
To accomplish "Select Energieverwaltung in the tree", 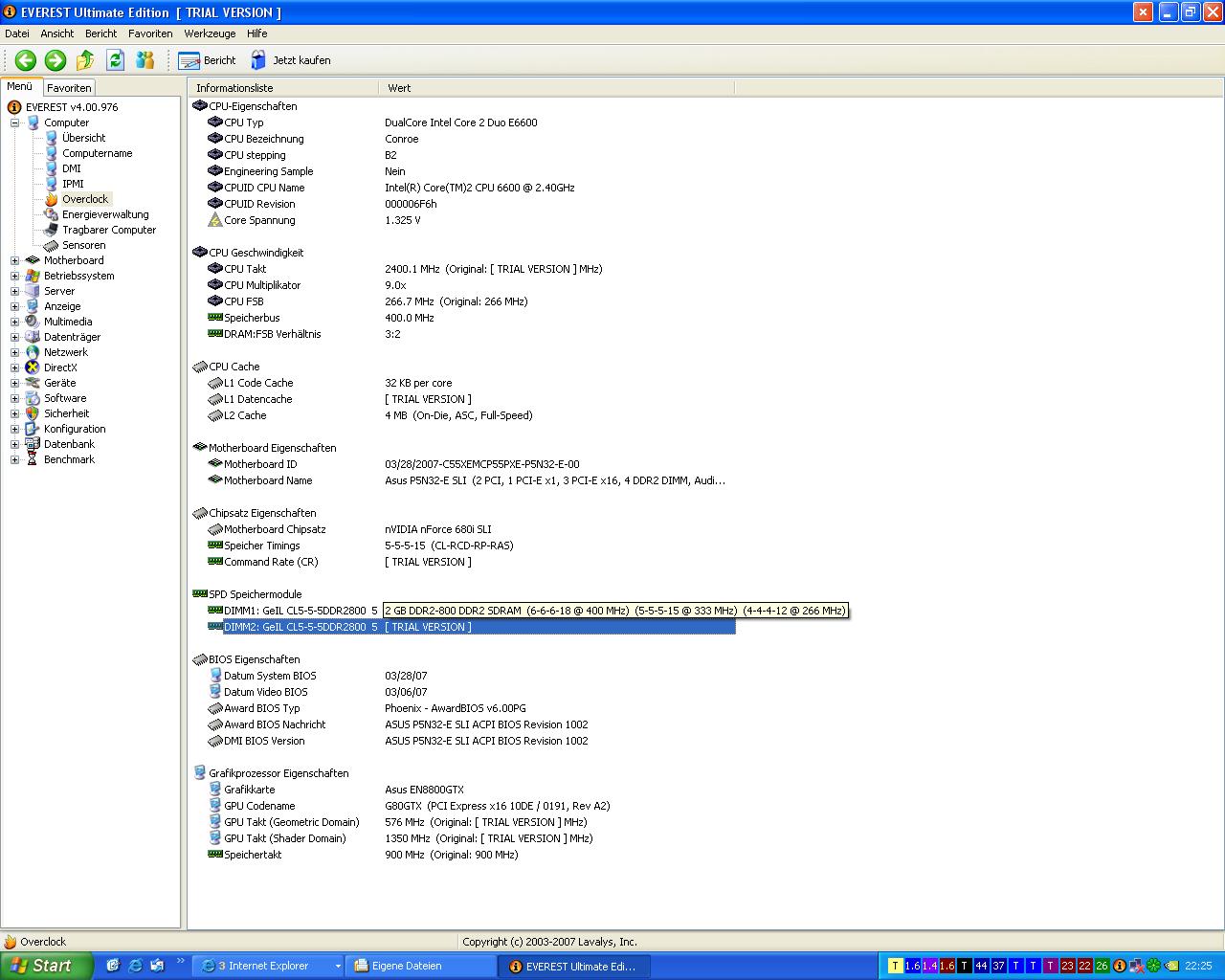I will [105, 214].
